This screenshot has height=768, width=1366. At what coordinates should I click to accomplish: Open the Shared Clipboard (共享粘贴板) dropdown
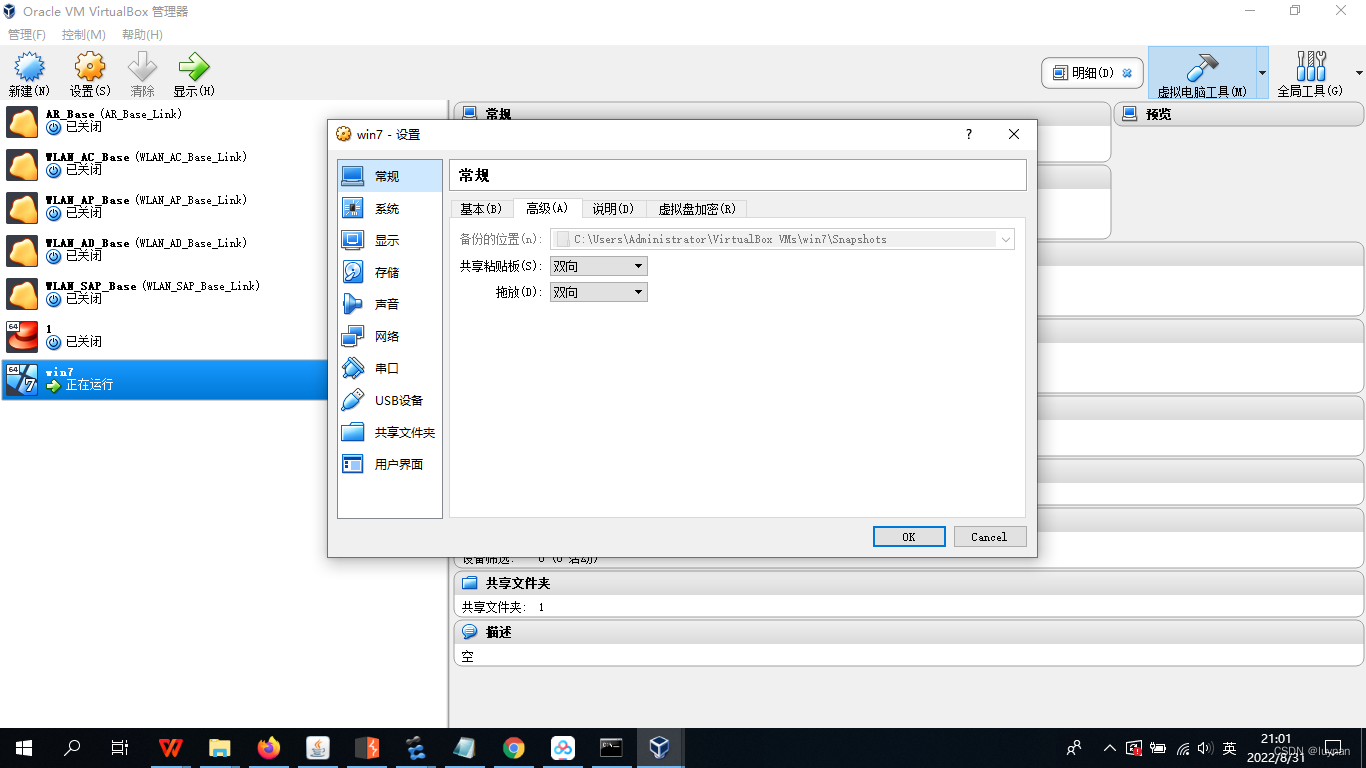coord(599,266)
